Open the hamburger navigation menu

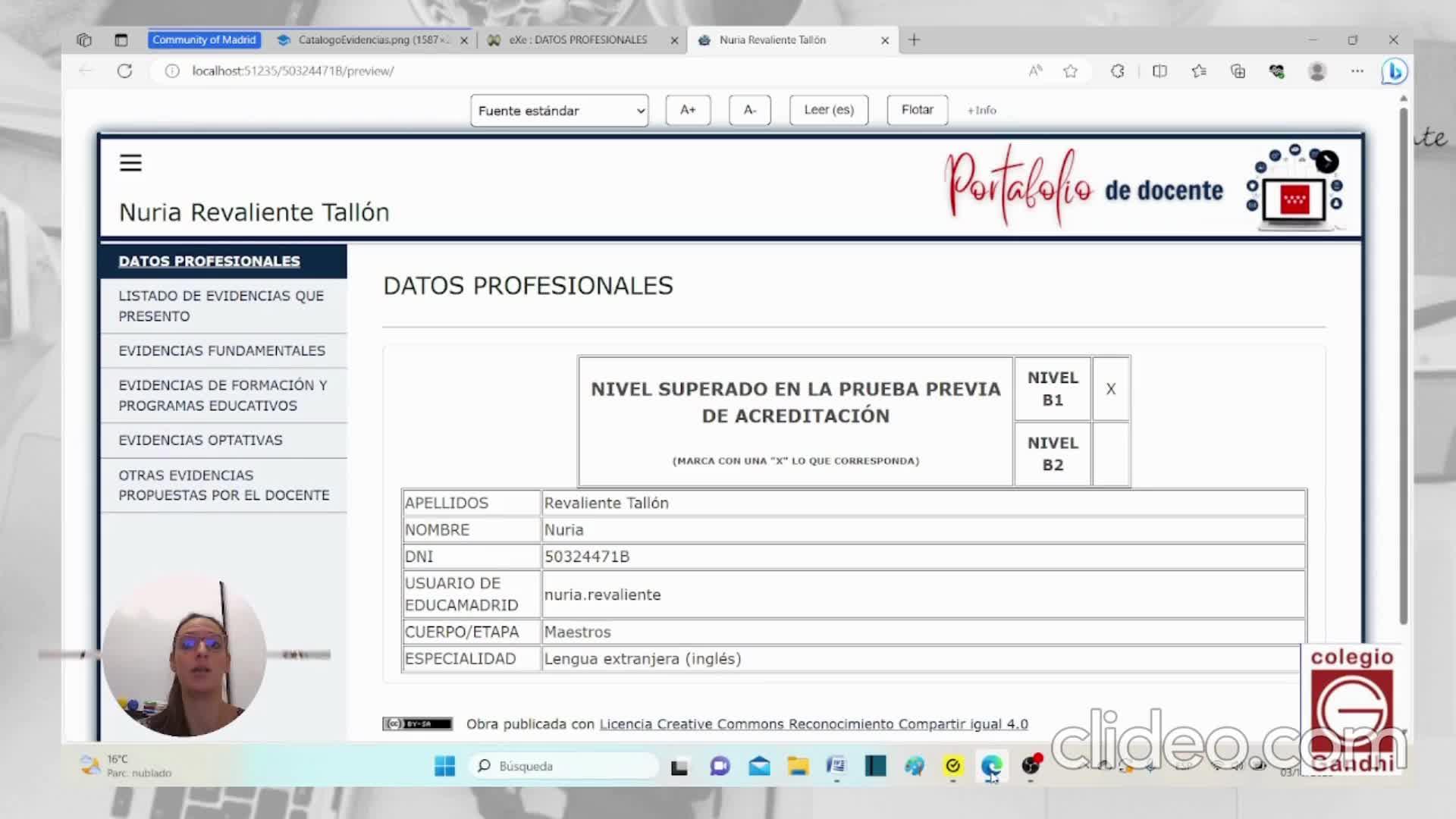[x=130, y=163]
